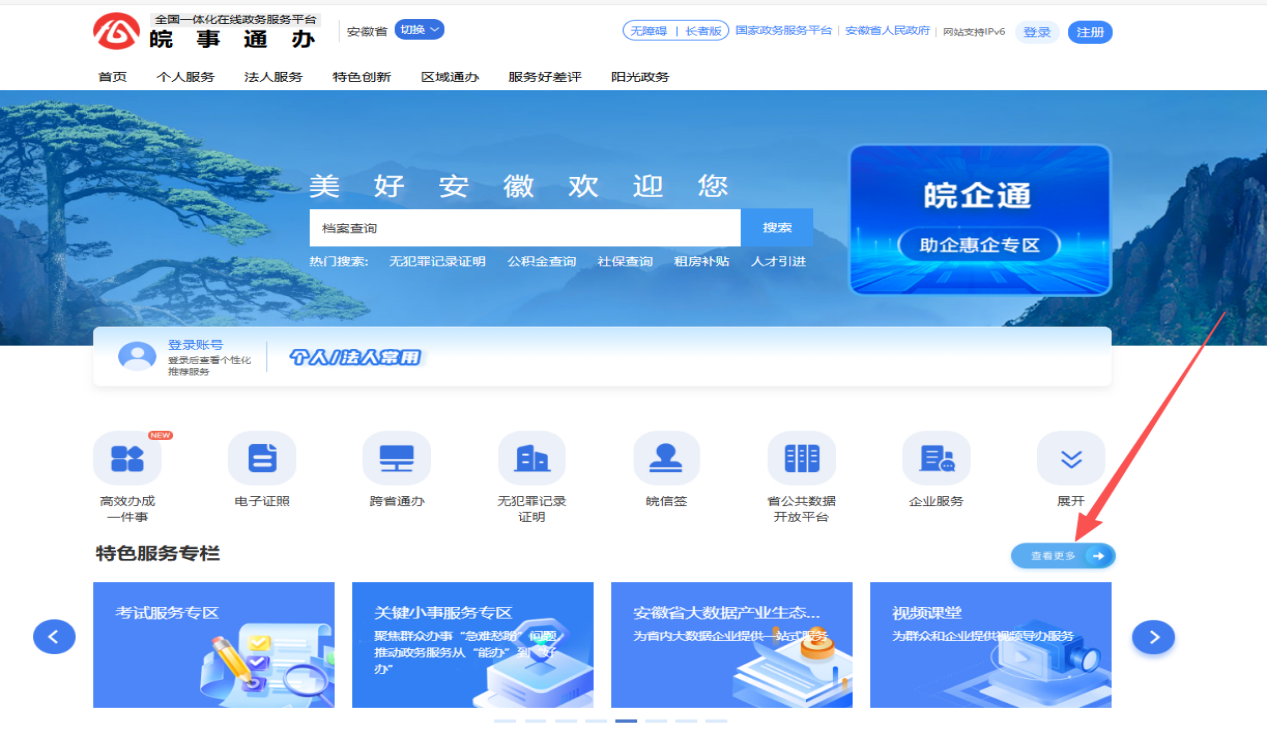
Task: Open the 个人服务 menu item
Action: [185, 77]
